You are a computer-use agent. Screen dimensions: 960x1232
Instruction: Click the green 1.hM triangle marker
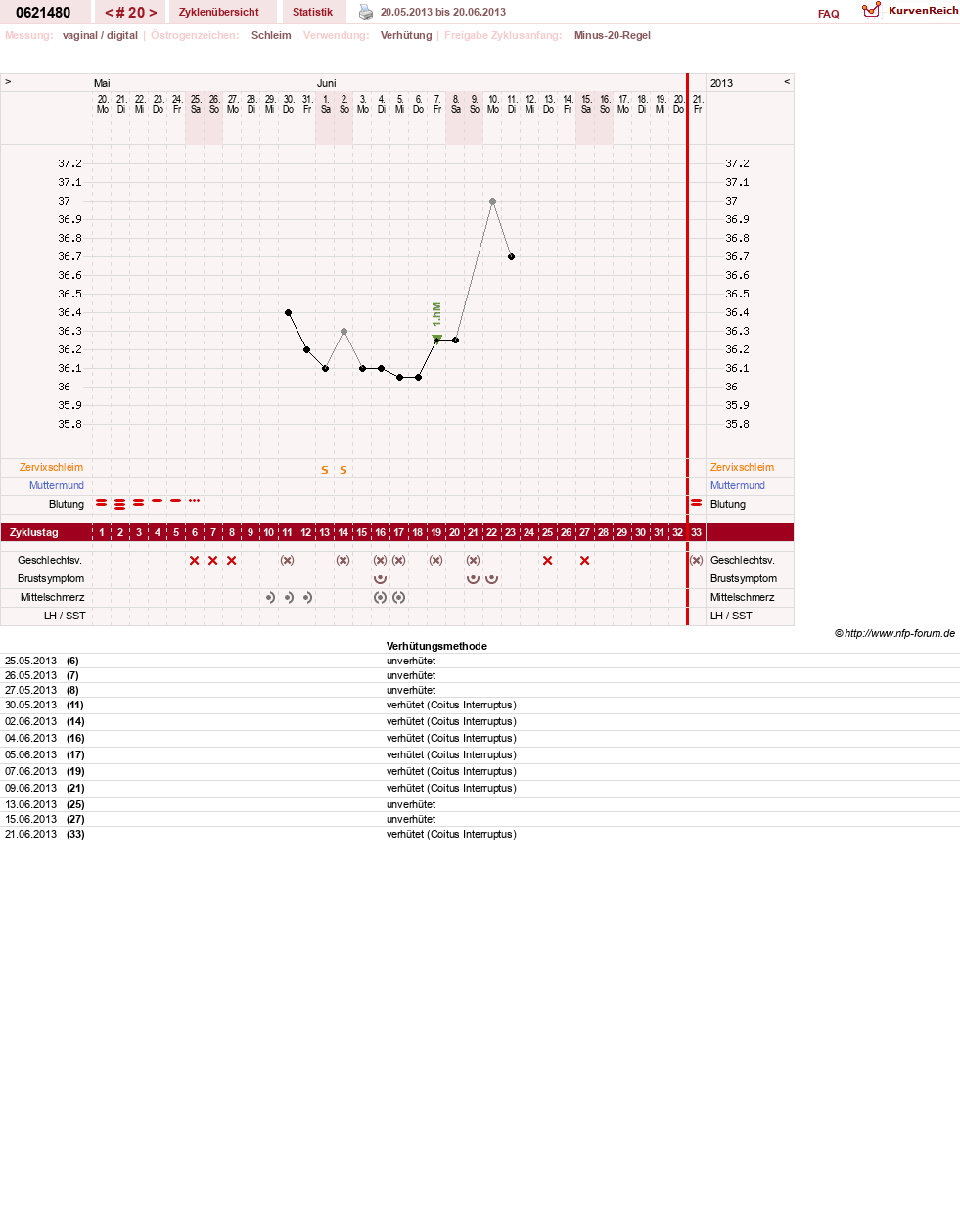click(436, 338)
